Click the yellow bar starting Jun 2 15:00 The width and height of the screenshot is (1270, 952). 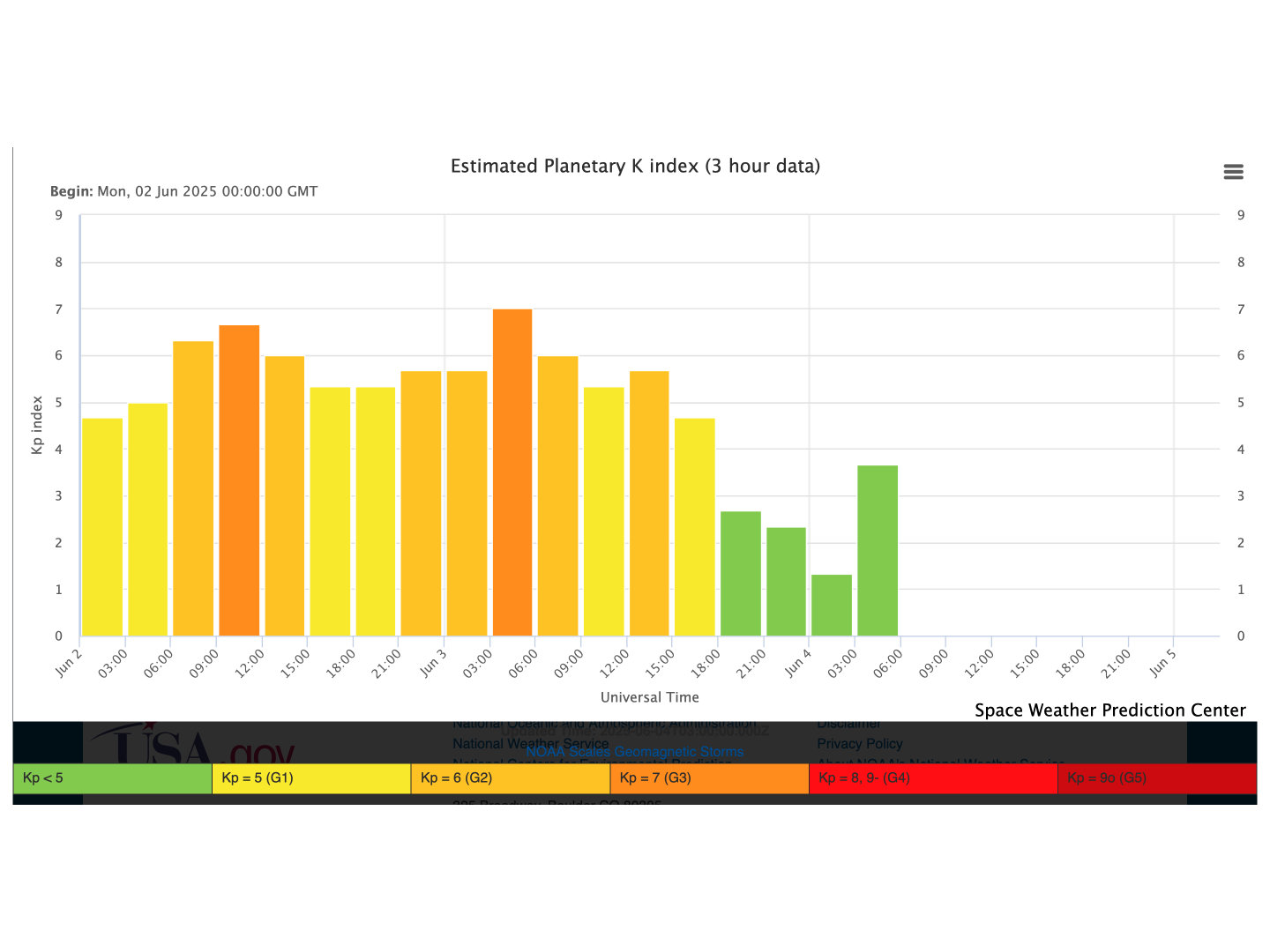pyautogui.click(x=330, y=511)
